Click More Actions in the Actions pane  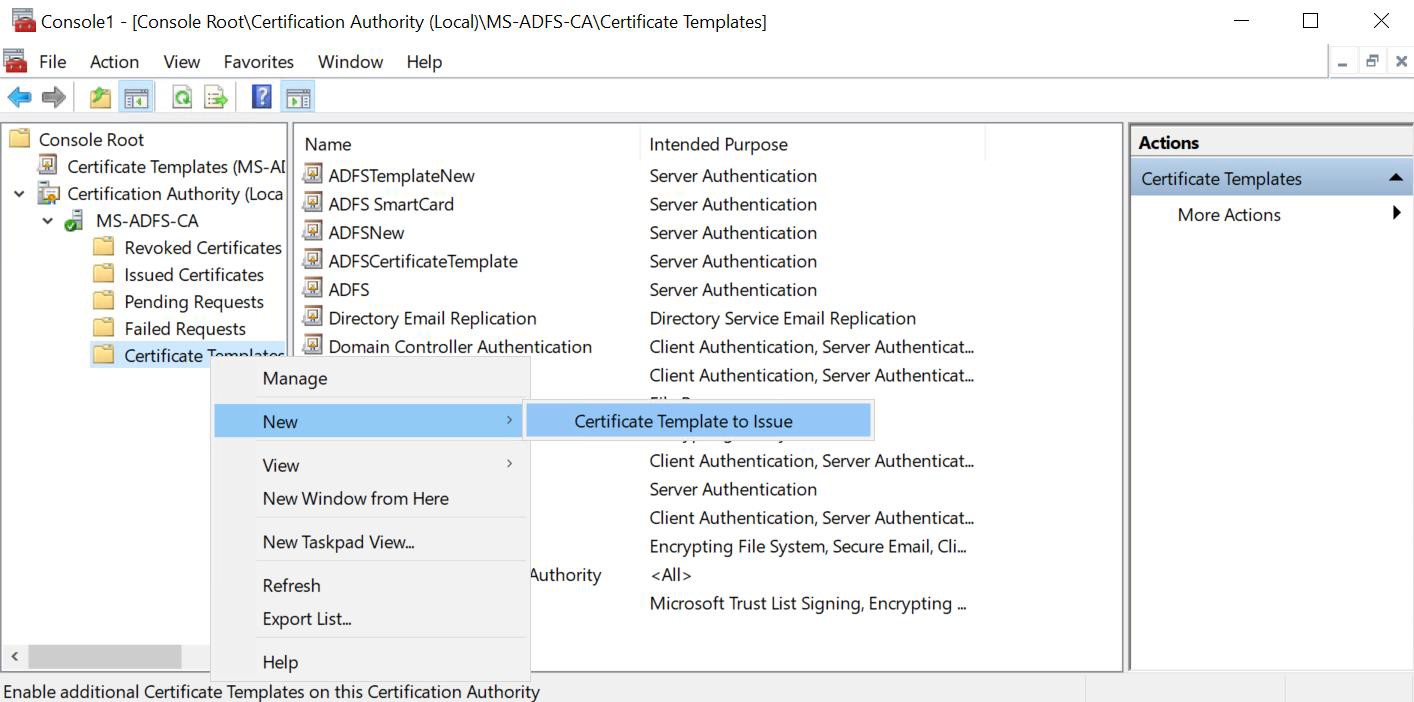tap(1229, 214)
